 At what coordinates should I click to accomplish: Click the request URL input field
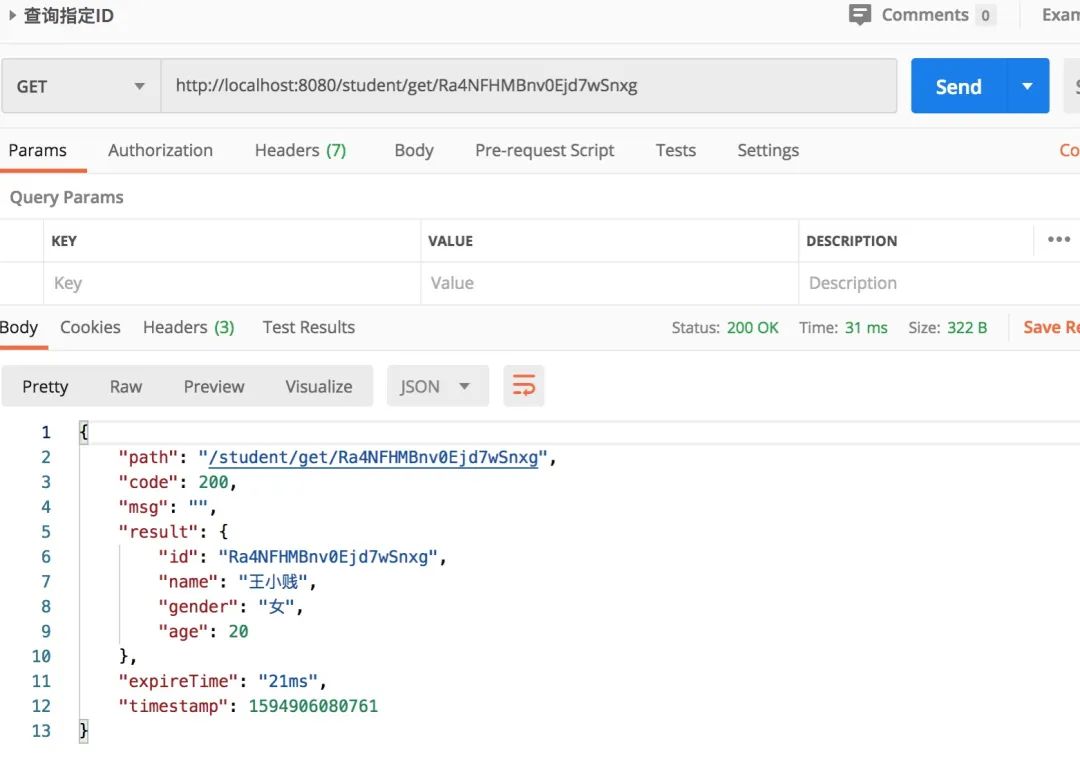[x=528, y=86]
